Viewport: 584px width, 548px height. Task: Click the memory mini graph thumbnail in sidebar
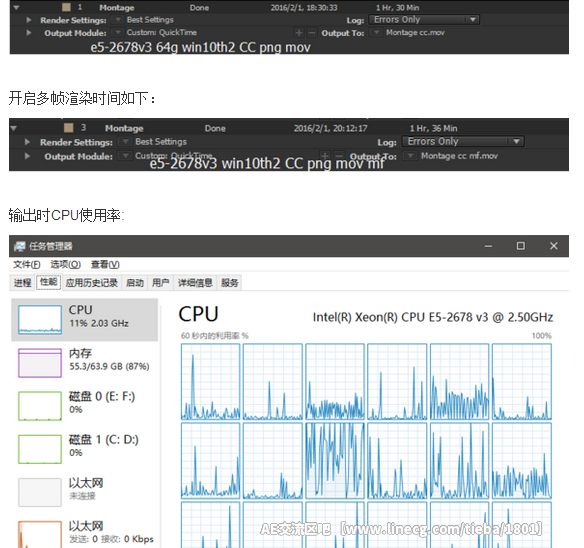coord(40,363)
